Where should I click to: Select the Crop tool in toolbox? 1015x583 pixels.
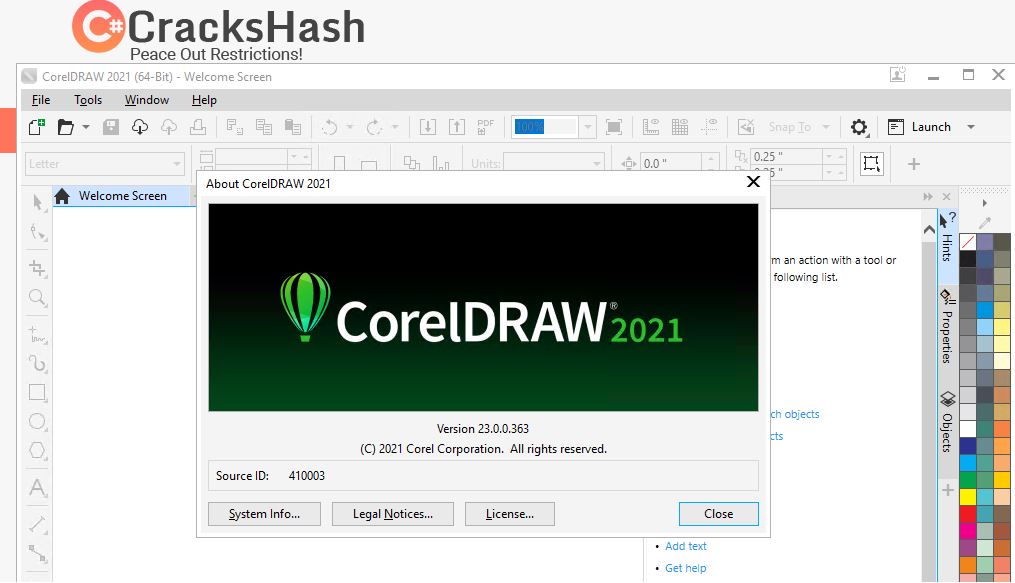(x=38, y=268)
